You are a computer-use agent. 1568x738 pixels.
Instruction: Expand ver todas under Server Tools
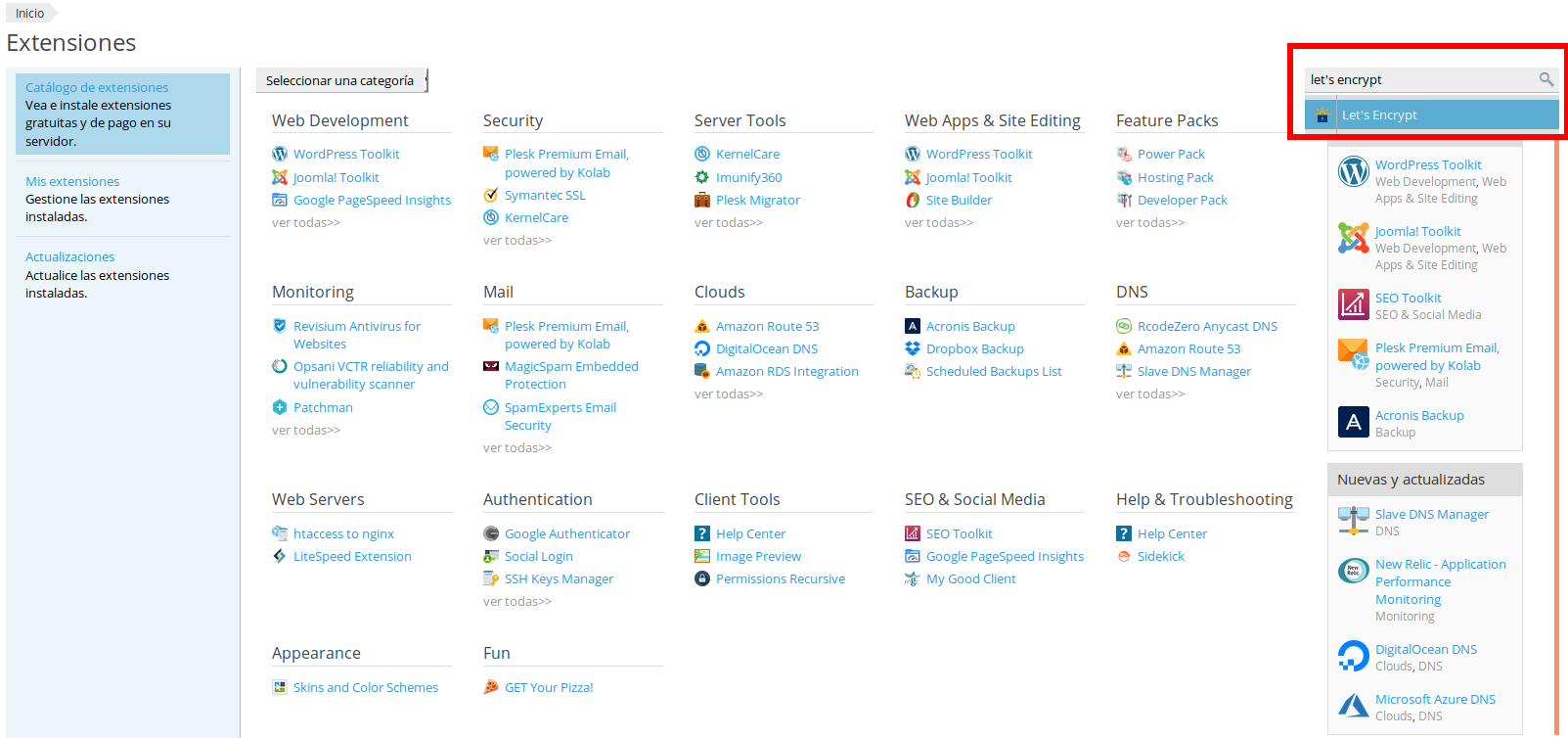[729, 222]
